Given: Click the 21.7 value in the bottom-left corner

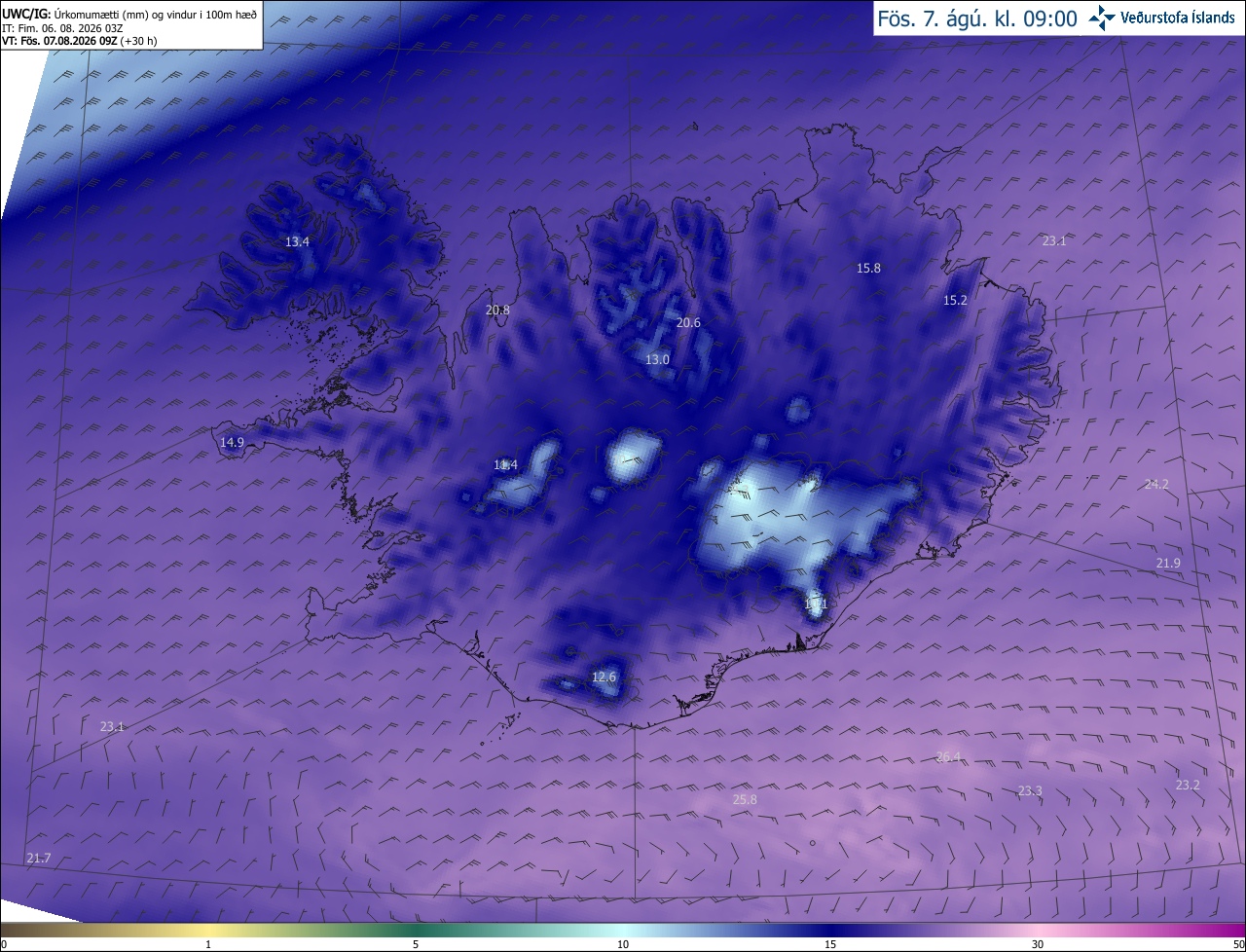Looking at the screenshot, I should [38, 858].
